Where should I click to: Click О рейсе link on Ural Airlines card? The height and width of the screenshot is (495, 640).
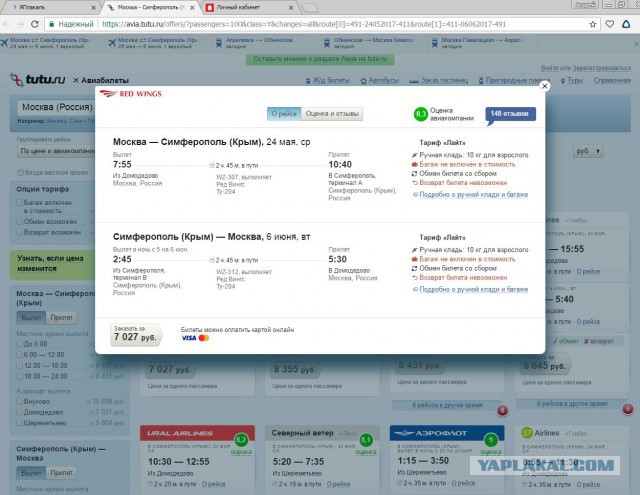213,484
